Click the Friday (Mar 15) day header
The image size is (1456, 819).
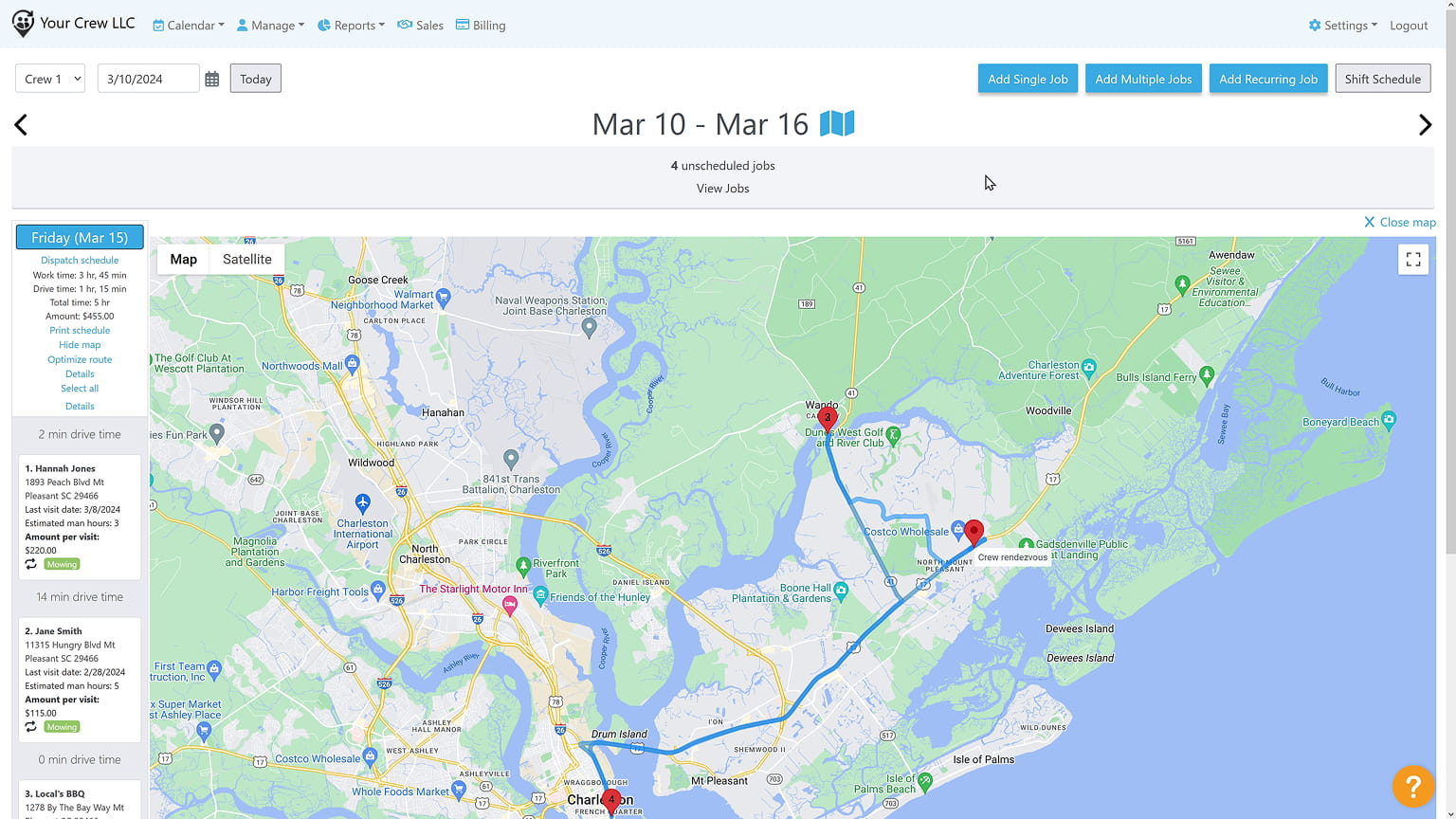tap(80, 237)
